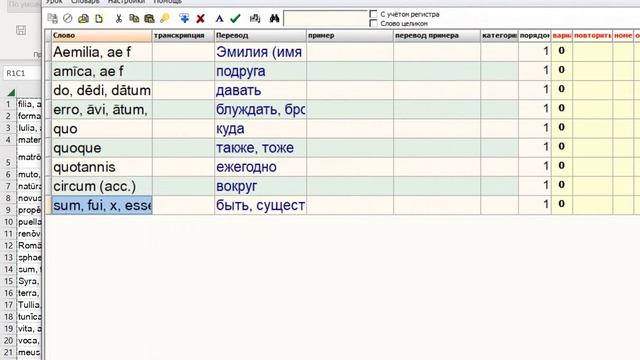The image size is (640, 360).
Task: Select the word cell 'Aemilia, ae f'
Action: point(102,52)
